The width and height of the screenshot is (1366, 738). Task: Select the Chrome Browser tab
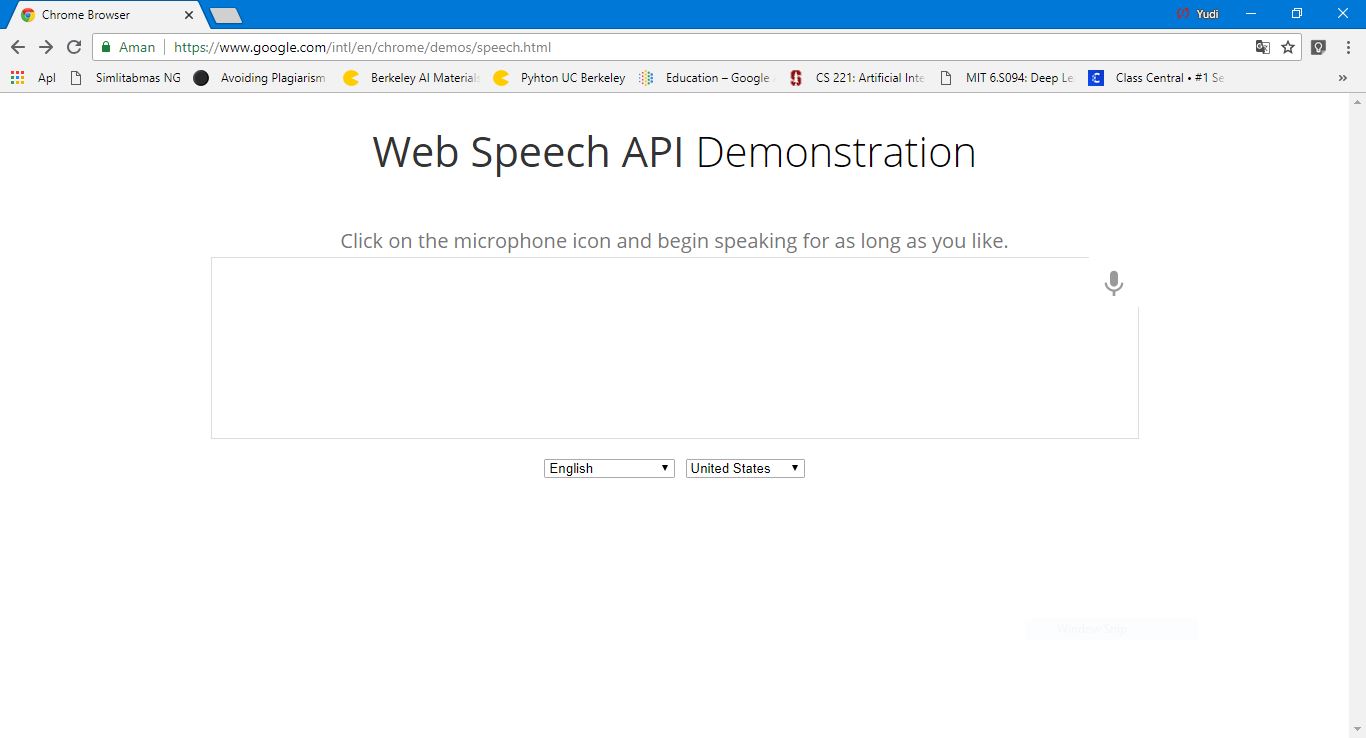tap(105, 15)
